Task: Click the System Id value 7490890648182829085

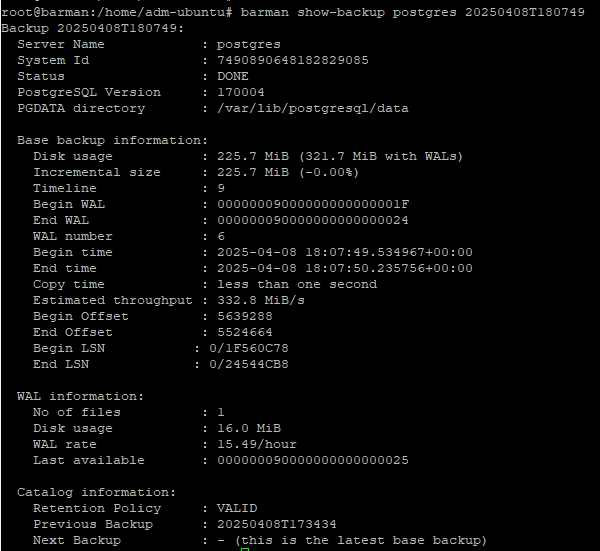Action: click(293, 60)
